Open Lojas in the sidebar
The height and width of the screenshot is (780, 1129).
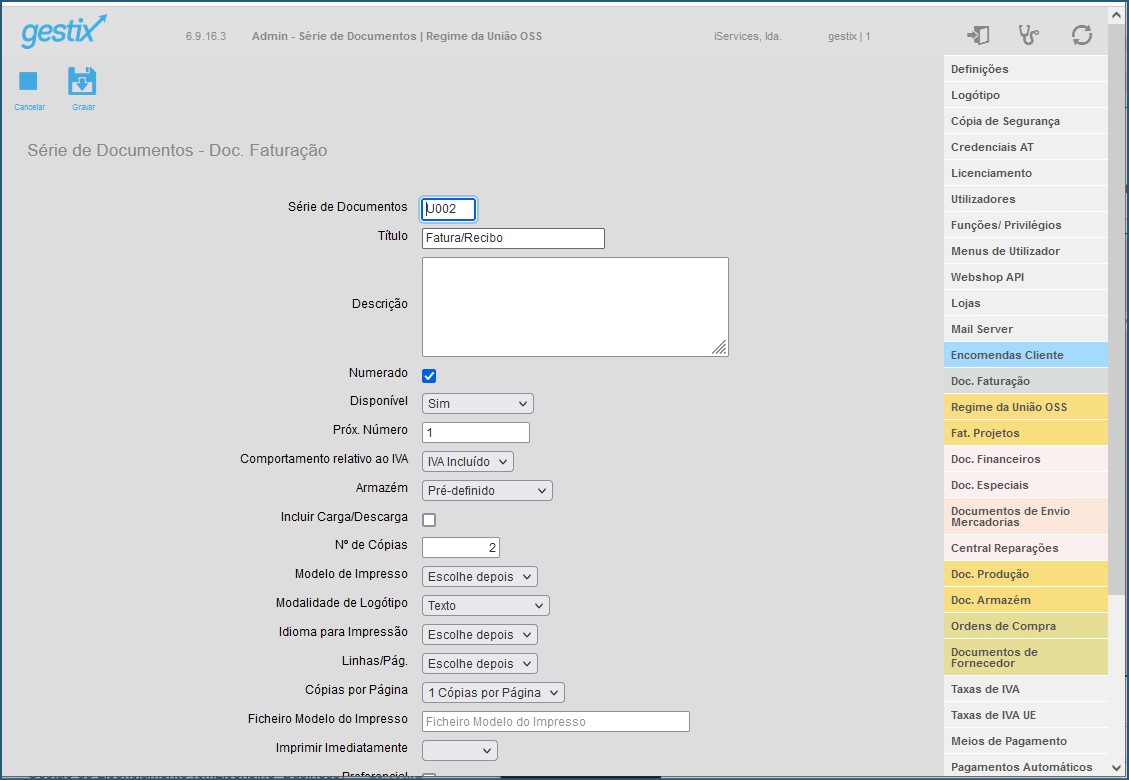pyautogui.click(x=1025, y=303)
